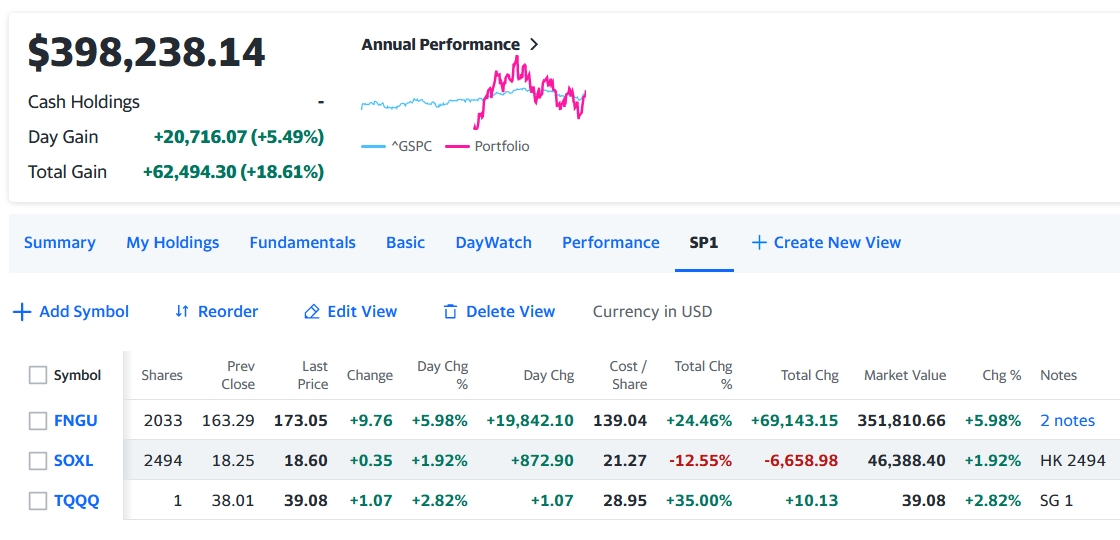Click the Edit View pencil icon
The image size is (1120, 540).
(312, 312)
